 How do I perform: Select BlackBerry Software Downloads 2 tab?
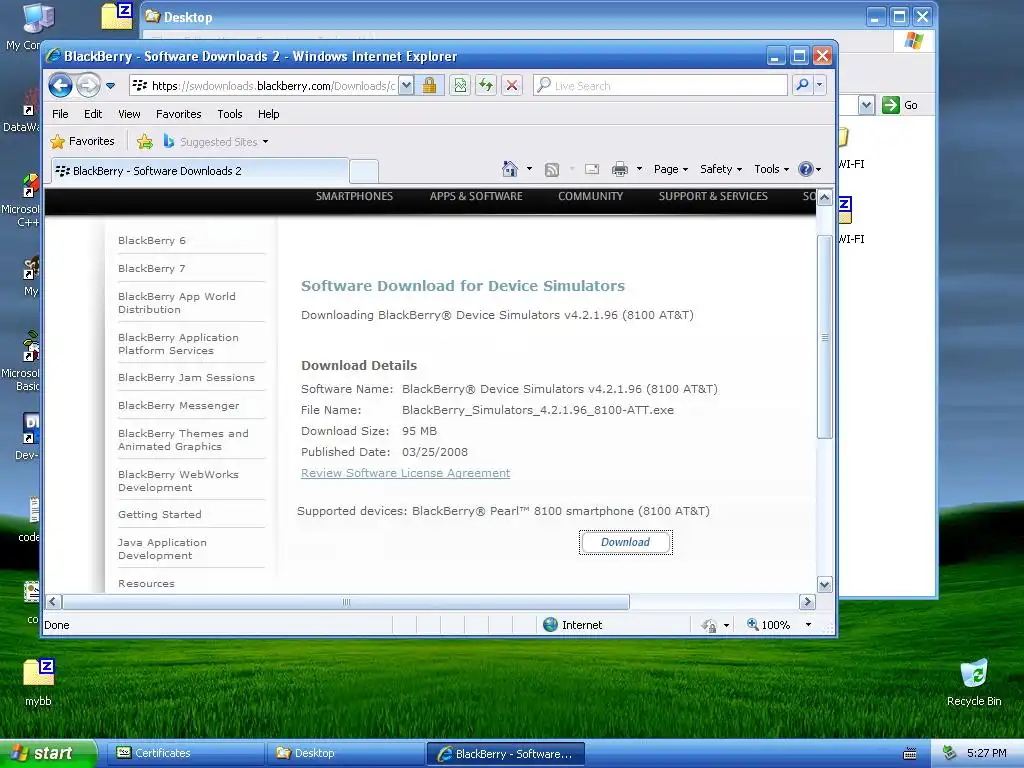coord(199,171)
